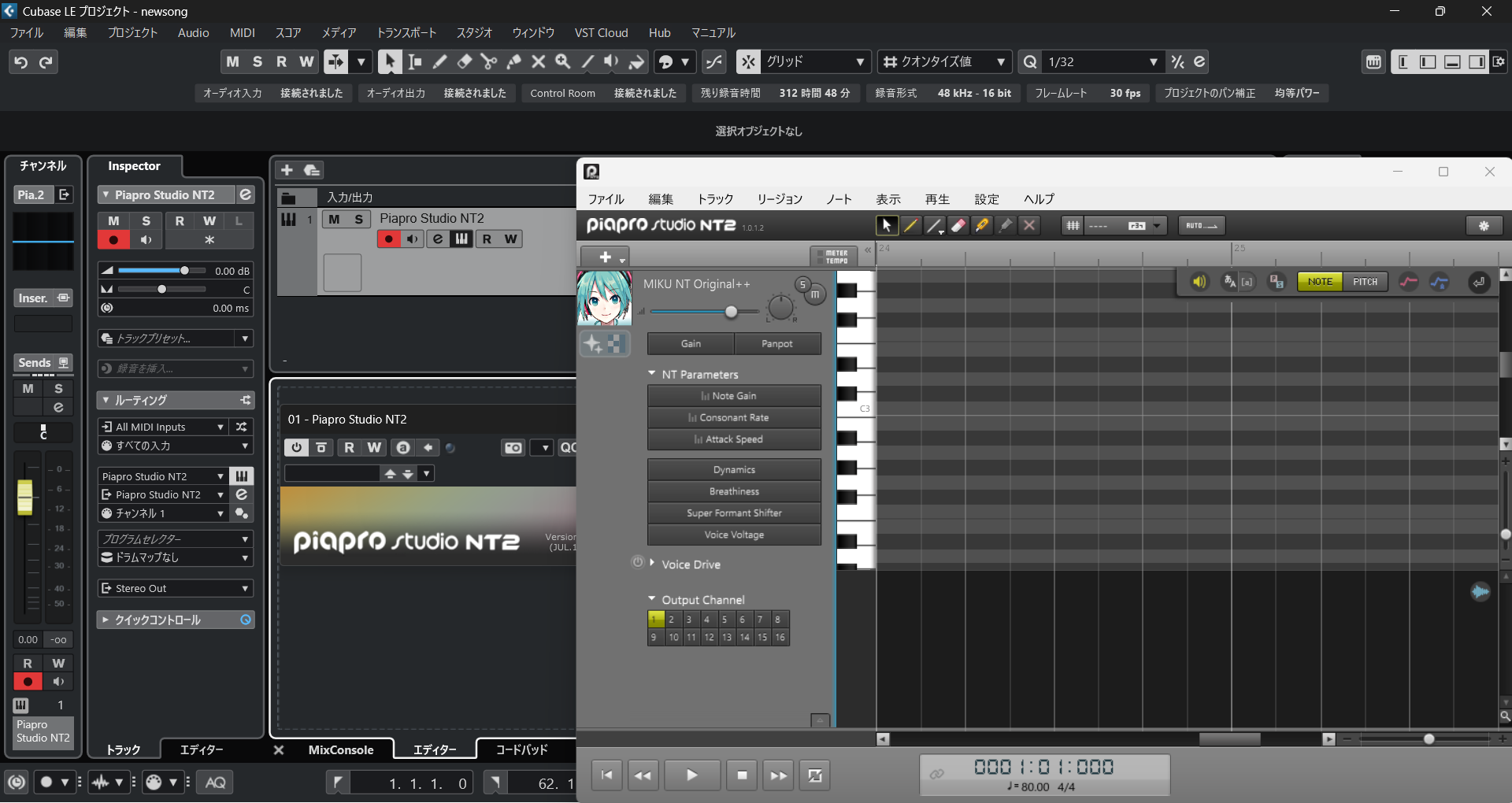Select the eraser tool in Piapro Studio
This screenshot has width=1512, height=803.
click(958, 226)
